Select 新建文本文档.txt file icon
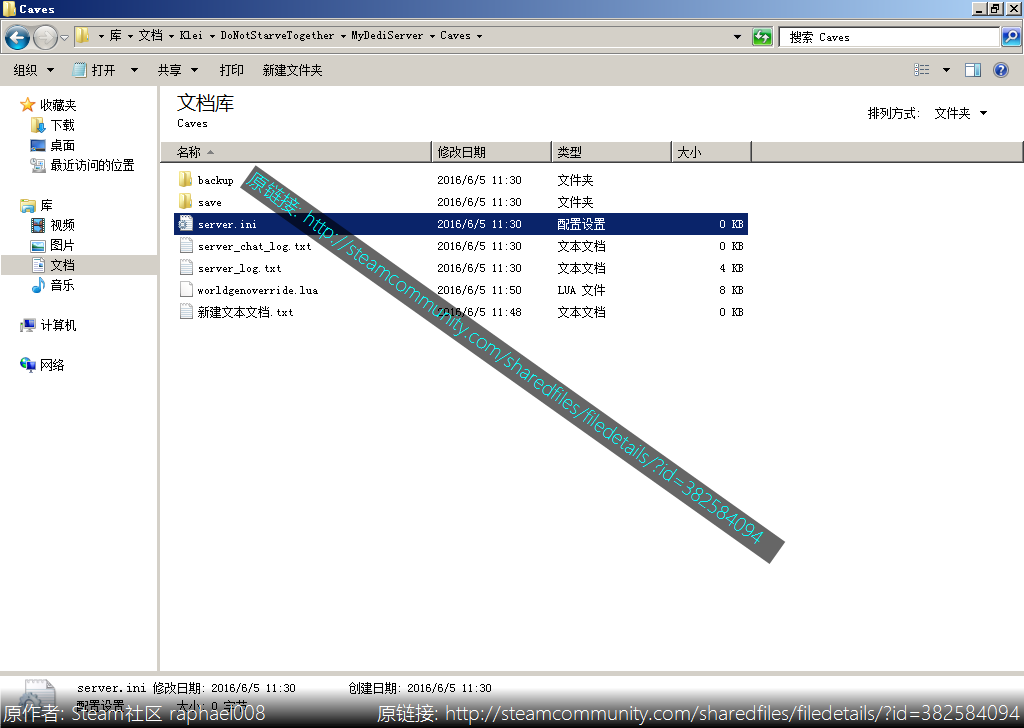This screenshot has height=728, width=1024. pos(186,311)
